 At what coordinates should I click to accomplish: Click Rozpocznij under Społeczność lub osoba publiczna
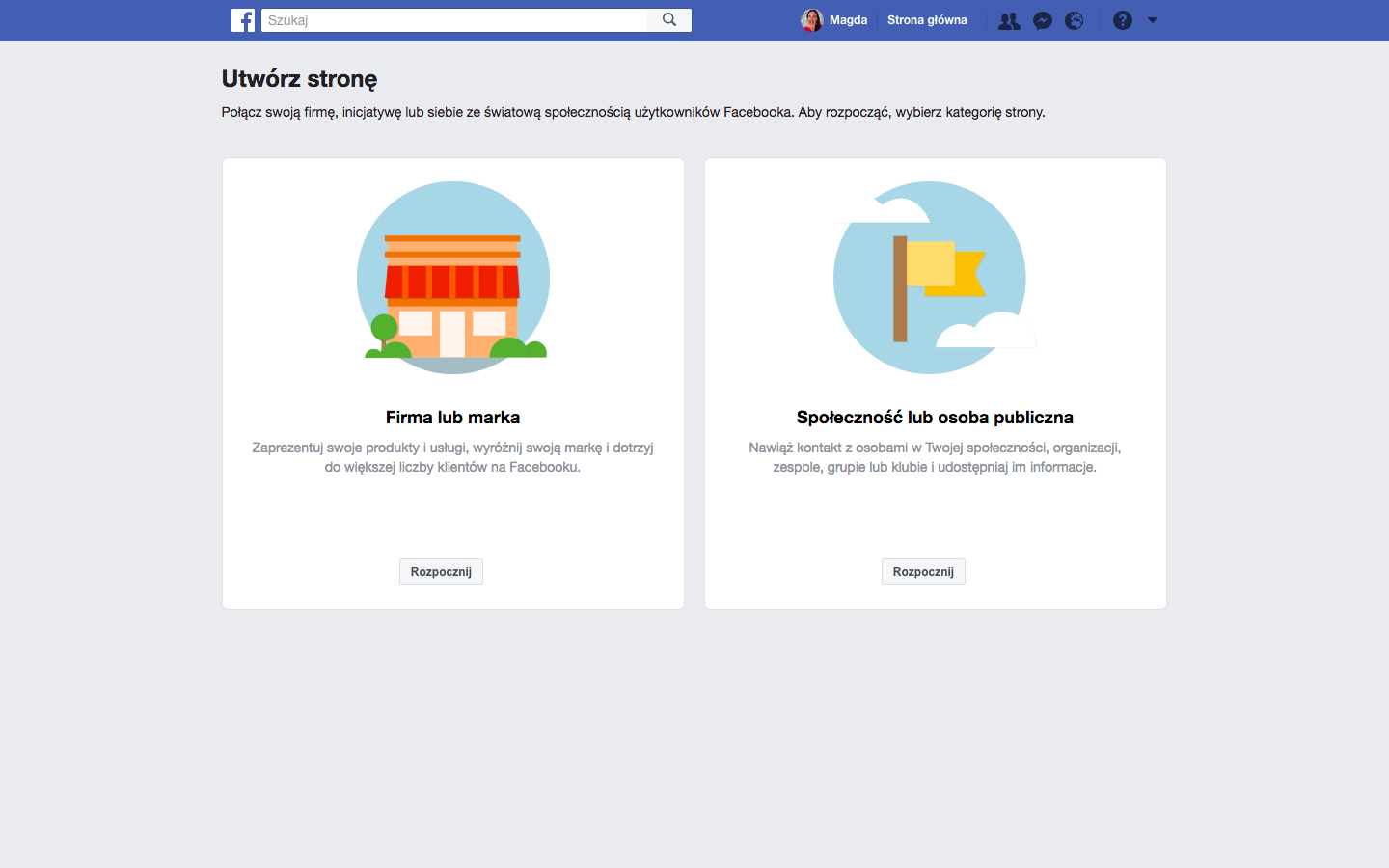coord(923,572)
